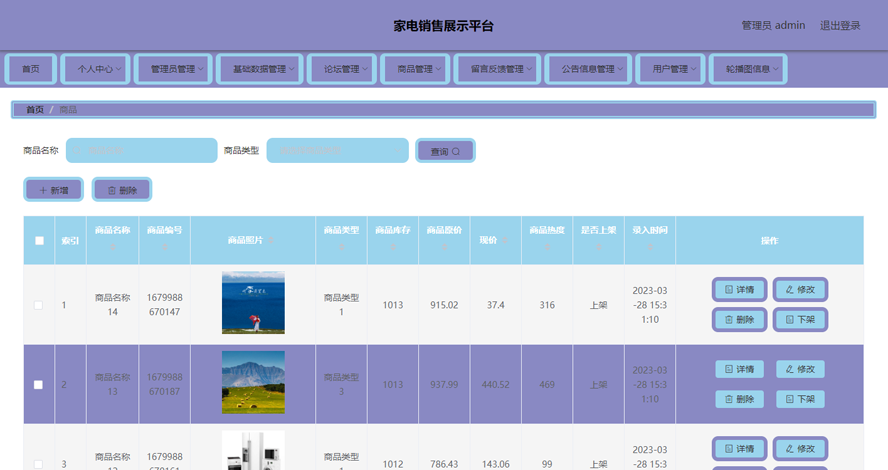
Task: Check the checkbox for row 3
Action: click(x=39, y=464)
